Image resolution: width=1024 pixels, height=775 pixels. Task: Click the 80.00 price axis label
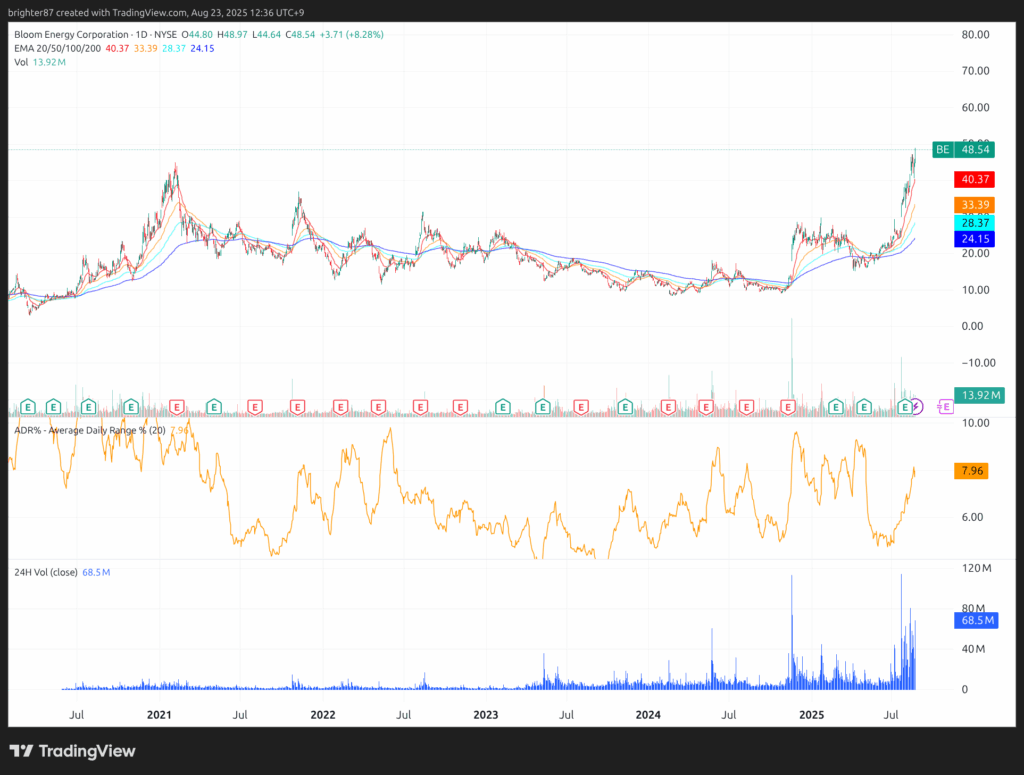[x=975, y=35]
